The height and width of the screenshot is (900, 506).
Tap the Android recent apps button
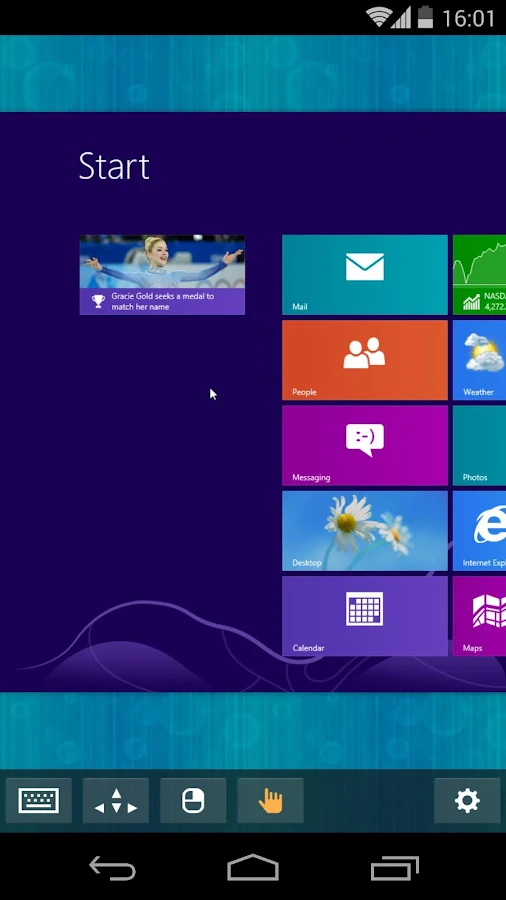394,867
